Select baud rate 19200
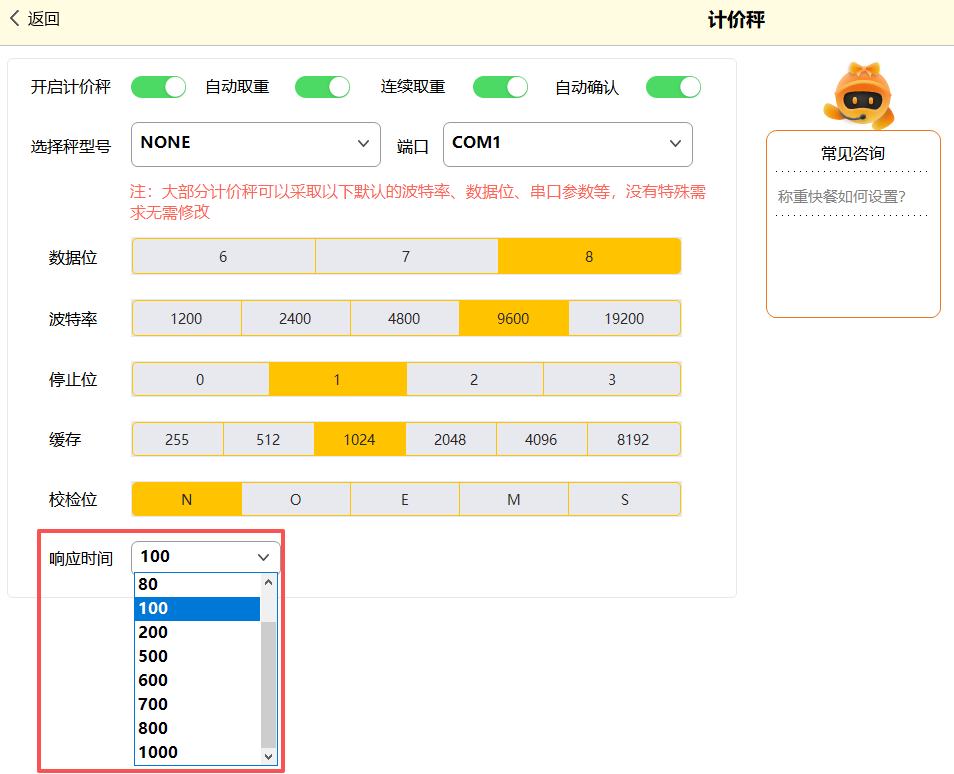954x774 pixels. [624, 318]
